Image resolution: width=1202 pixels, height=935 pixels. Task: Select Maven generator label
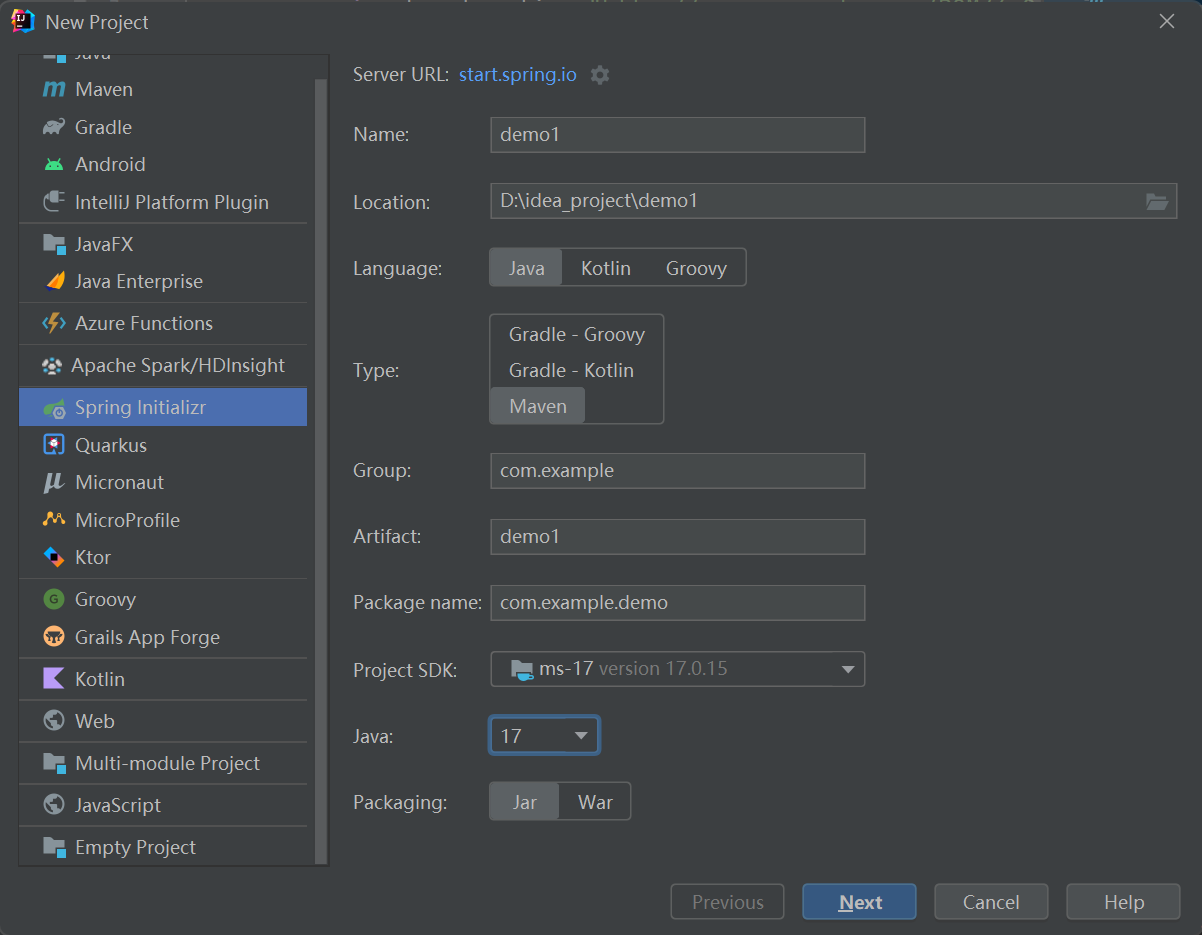[104, 90]
